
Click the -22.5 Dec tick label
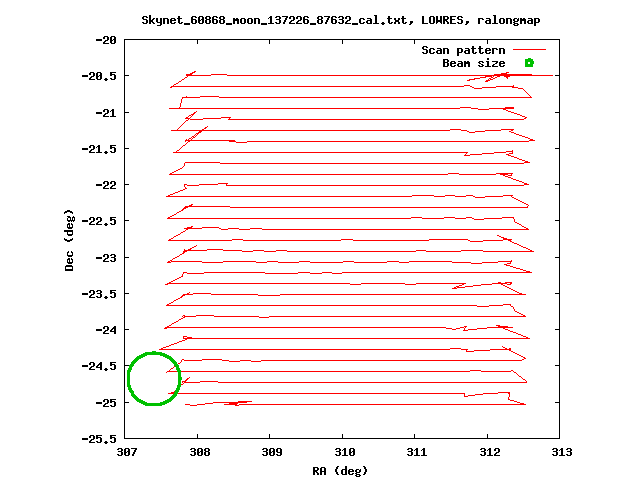pos(99,221)
